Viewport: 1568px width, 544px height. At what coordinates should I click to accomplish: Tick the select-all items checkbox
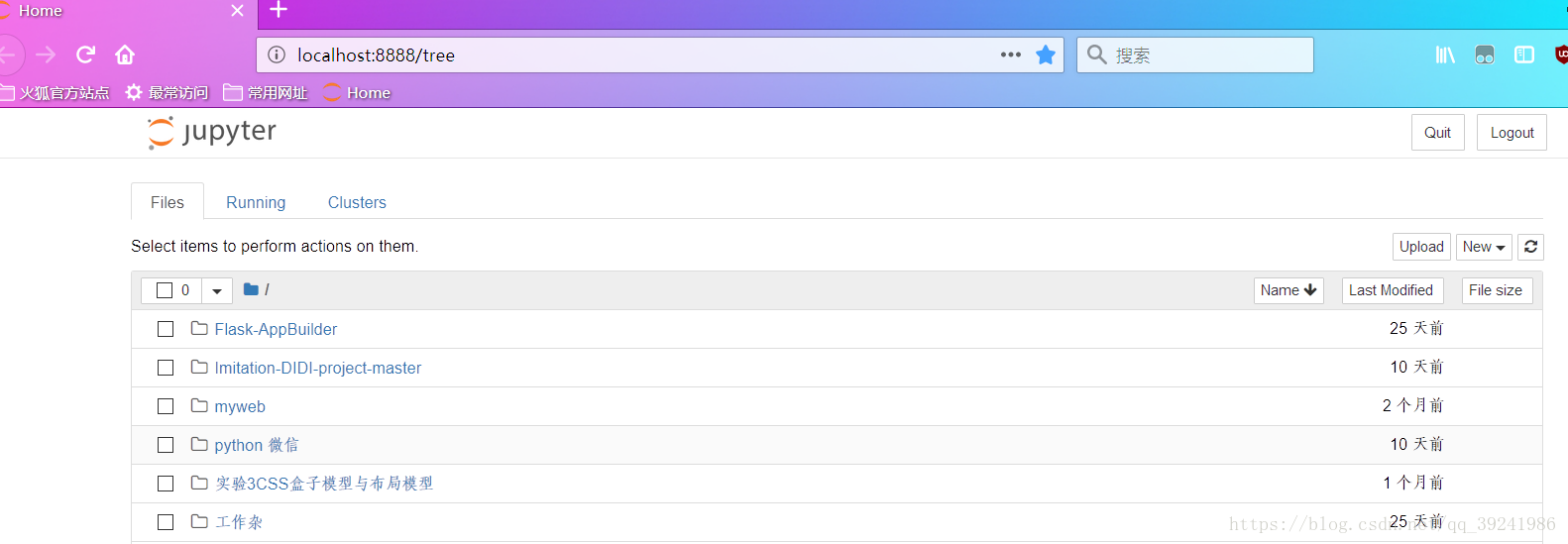(165, 290)
